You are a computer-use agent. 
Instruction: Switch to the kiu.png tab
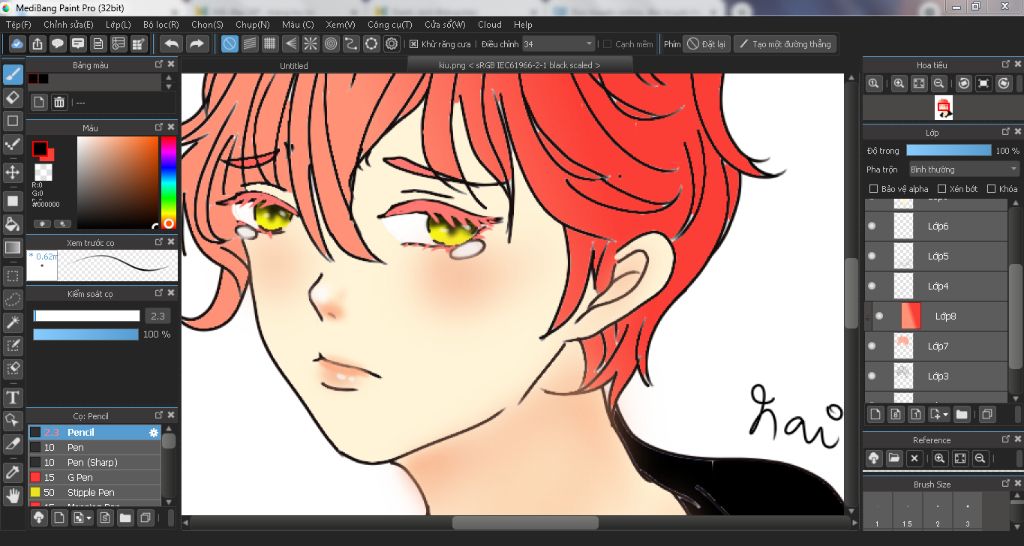(x=519, y=65)
